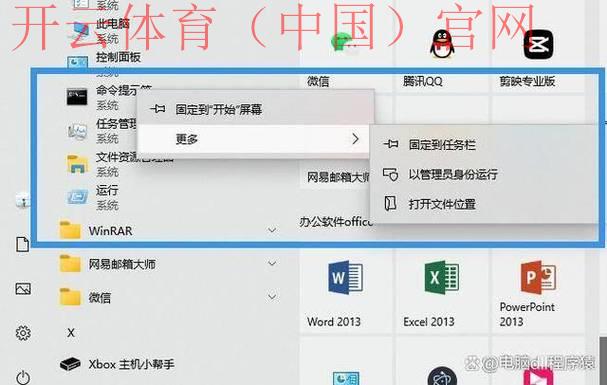The image size is (607, 385).
Task: Open the Task Manager icon
Action: point(77,131)
